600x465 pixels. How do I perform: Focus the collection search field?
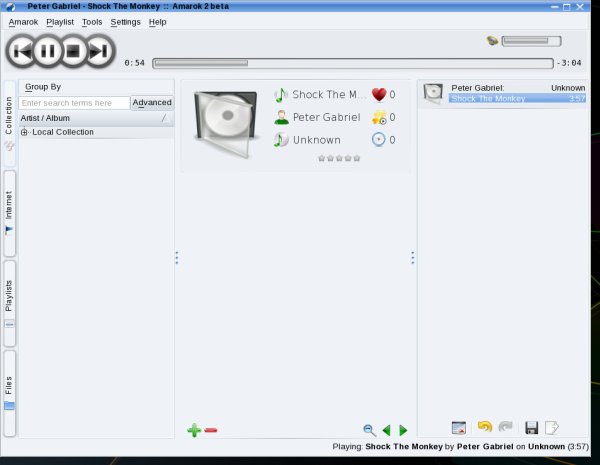(x=74, y=103)
